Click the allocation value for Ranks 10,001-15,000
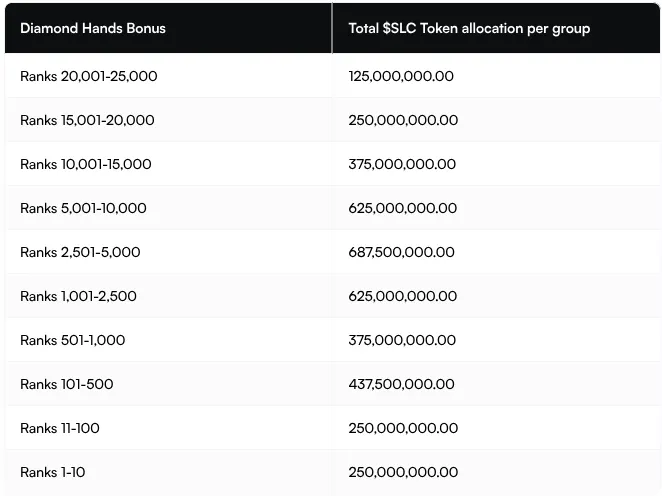 pos(402,164)
